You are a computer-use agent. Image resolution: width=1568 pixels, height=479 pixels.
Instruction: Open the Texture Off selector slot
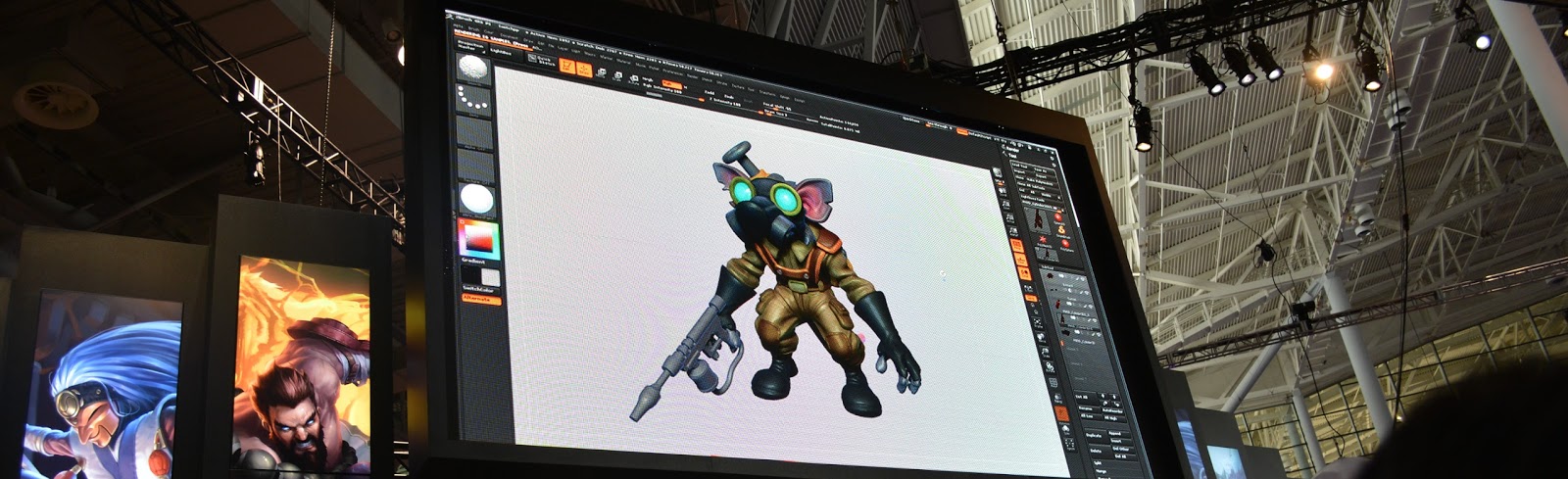(474, 163)
